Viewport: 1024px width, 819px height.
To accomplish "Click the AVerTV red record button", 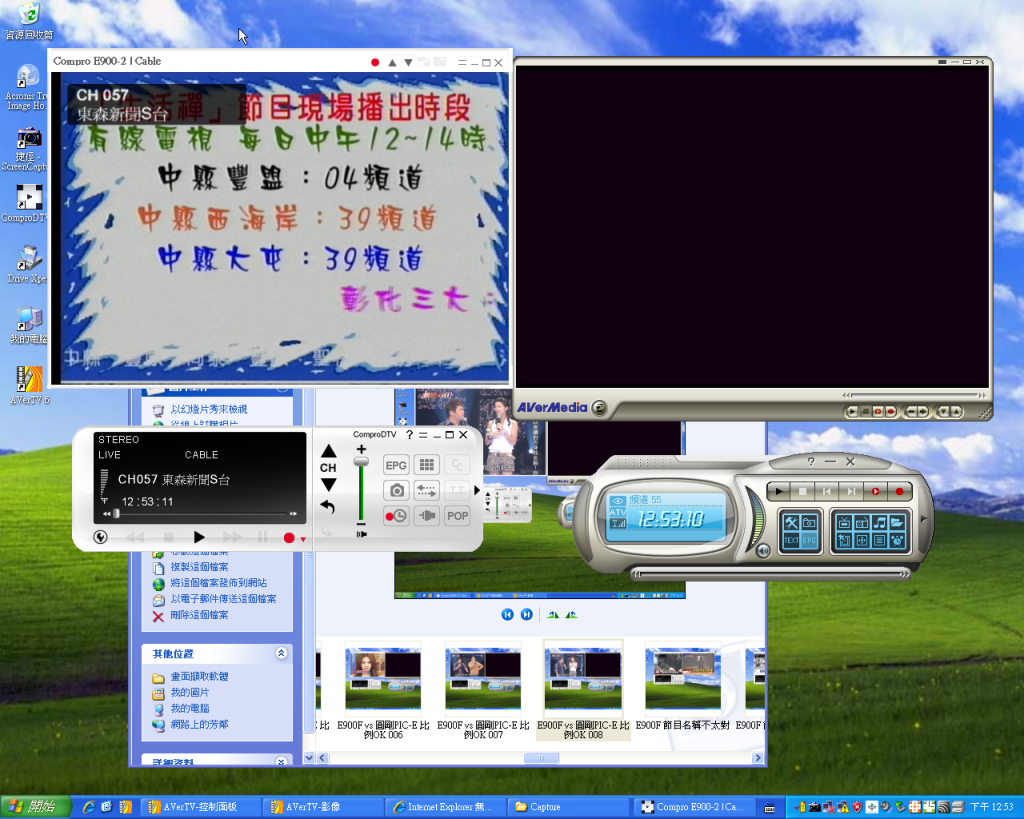I will coord(899,491).
